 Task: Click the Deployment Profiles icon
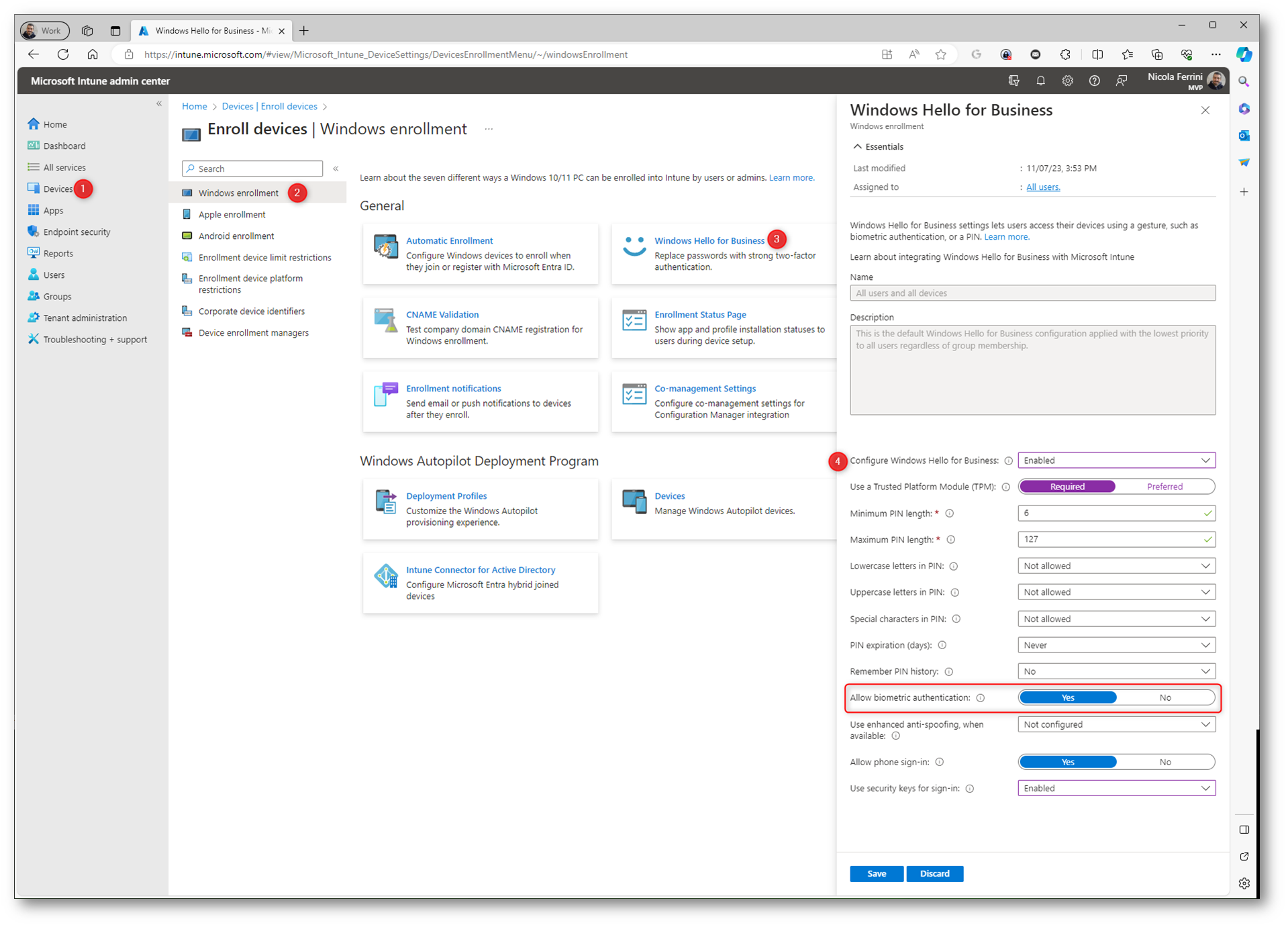[x=385, y=501]
